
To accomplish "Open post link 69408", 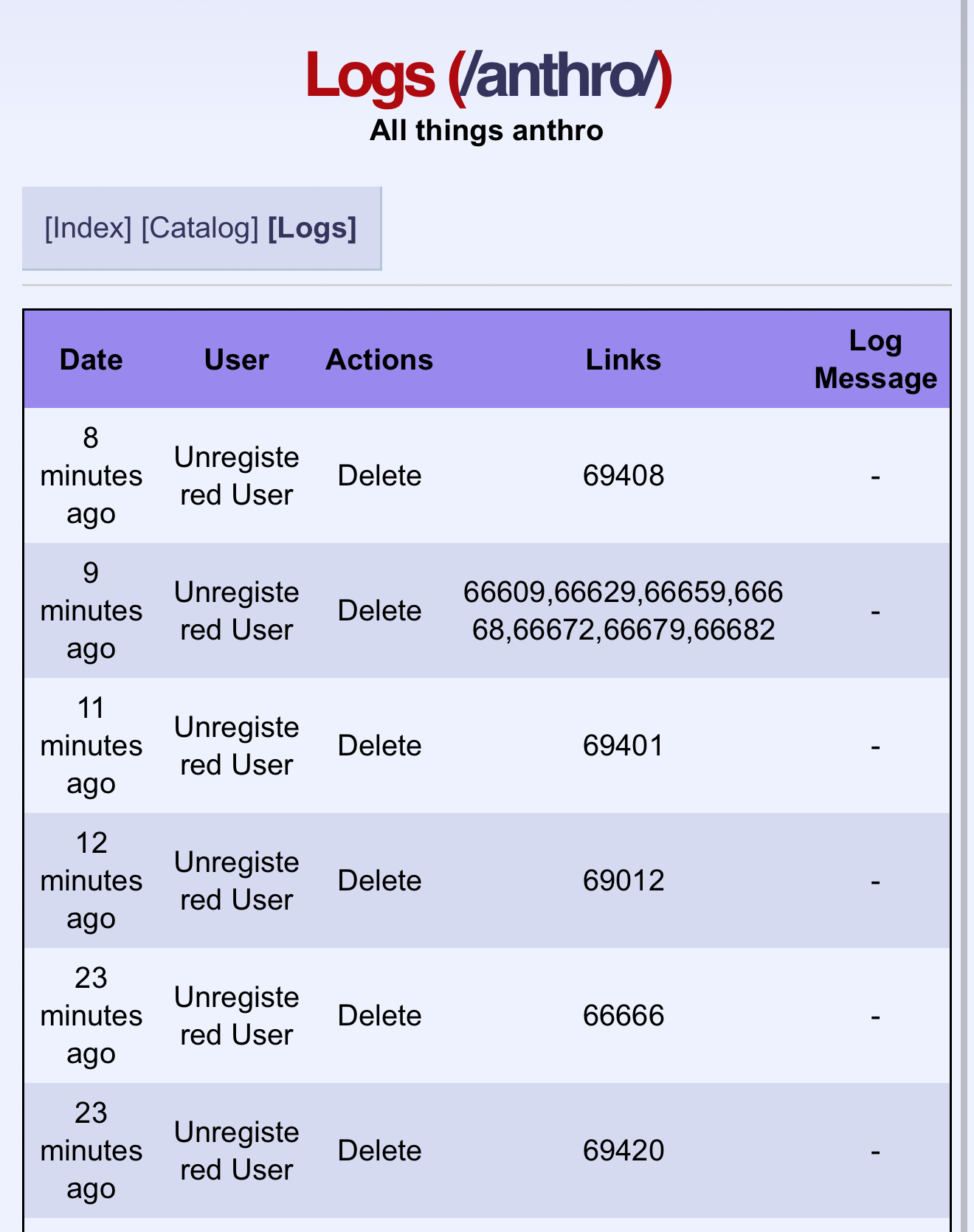I will (624, 476).
